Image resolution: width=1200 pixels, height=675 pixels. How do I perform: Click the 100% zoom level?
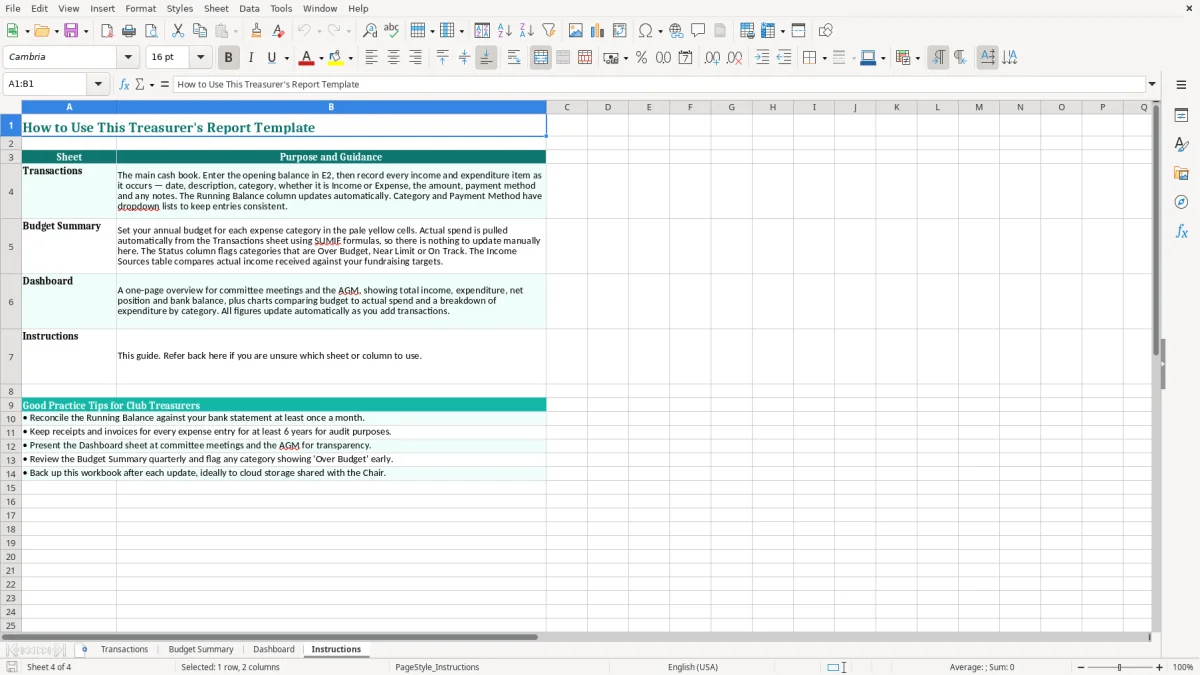pyautogui.click(x=1183, y=667)
